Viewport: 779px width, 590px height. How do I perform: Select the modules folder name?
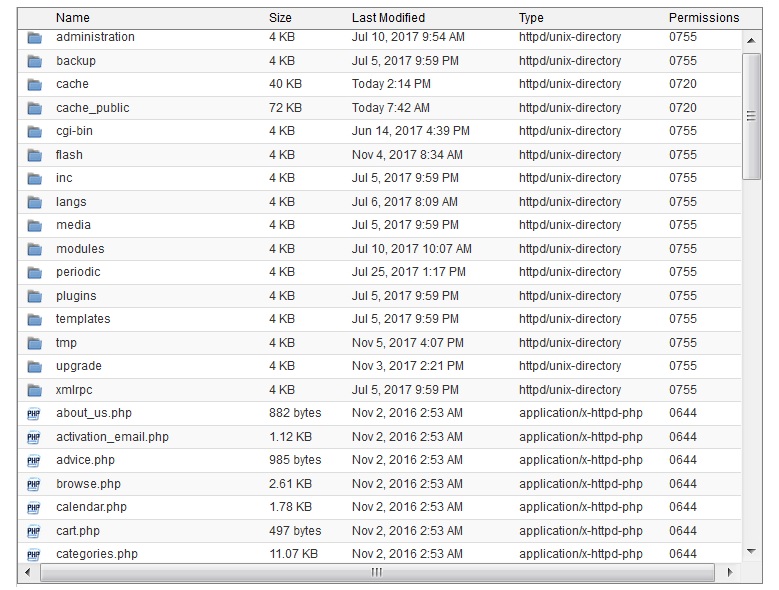click(80, 249)
